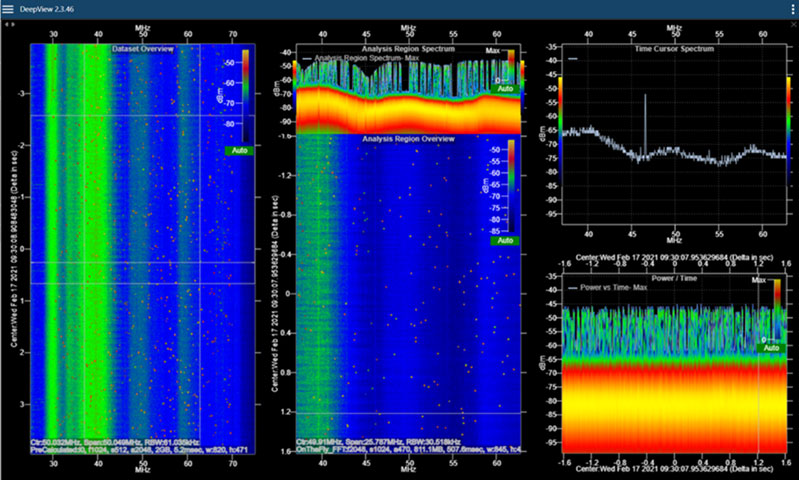
Task: Enable Auto scaling in Analysis Region Overview
Action: click(x=505, y=241)
